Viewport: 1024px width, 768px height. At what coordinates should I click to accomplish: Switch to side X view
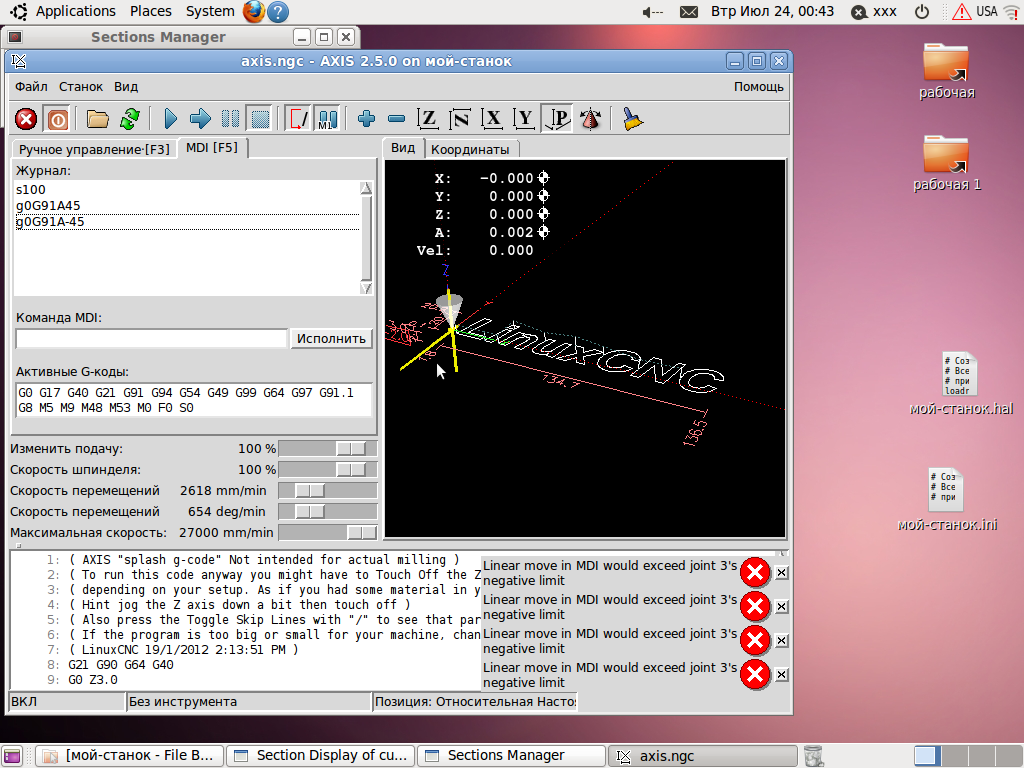[492, 119]
